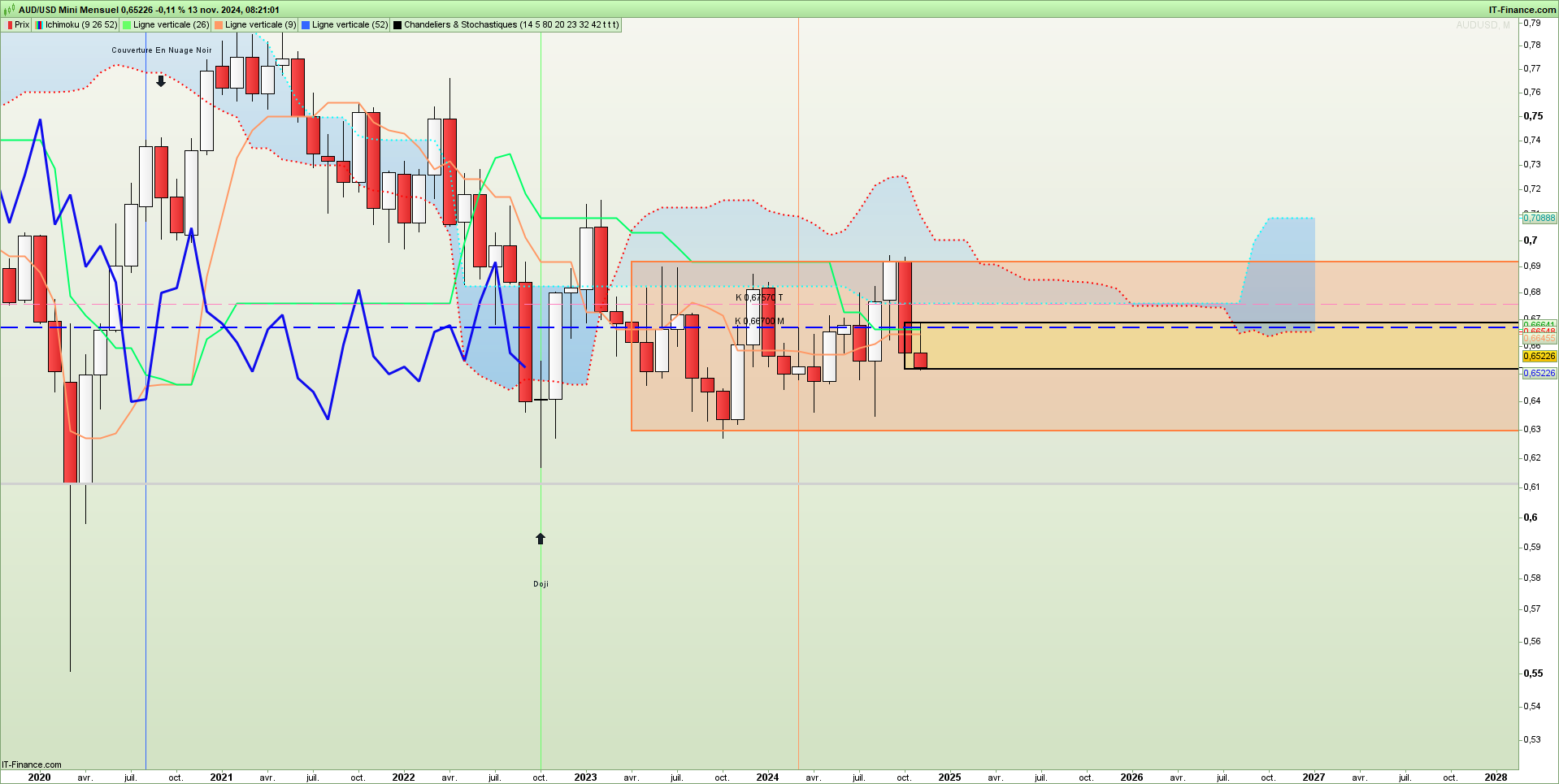Click the K 0,67570 T chart annotation
This screenshot has height=784, width=1559.
[759, 298]
